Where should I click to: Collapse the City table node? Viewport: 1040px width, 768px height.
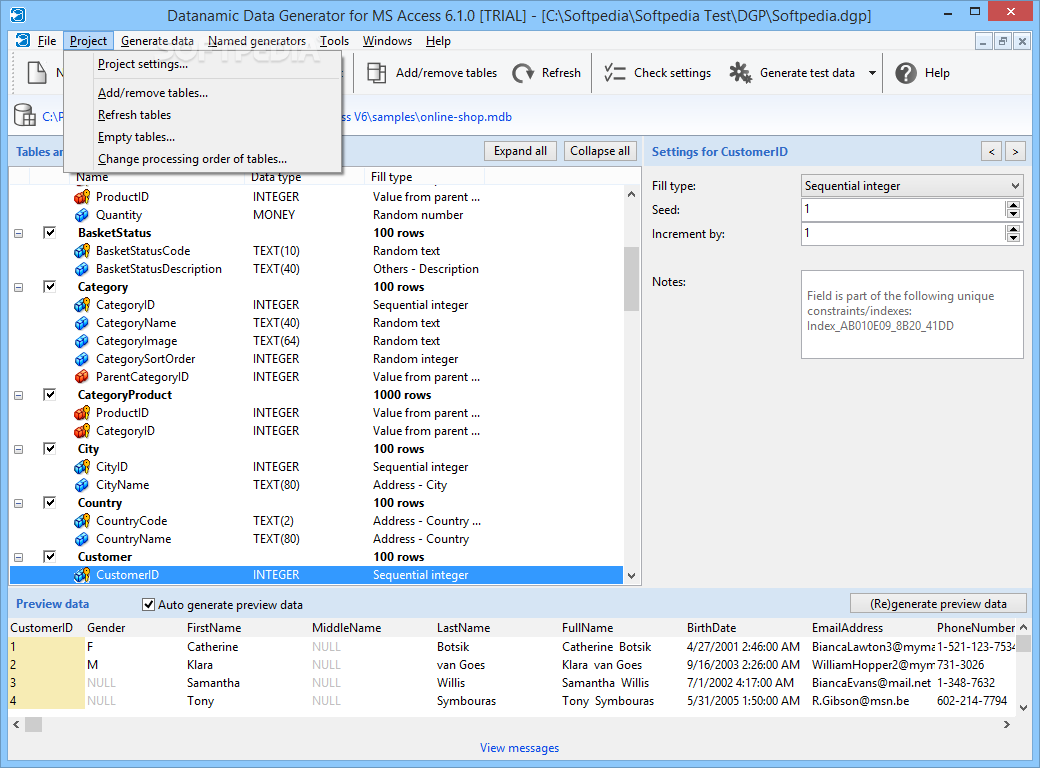[x=19, y=450]
